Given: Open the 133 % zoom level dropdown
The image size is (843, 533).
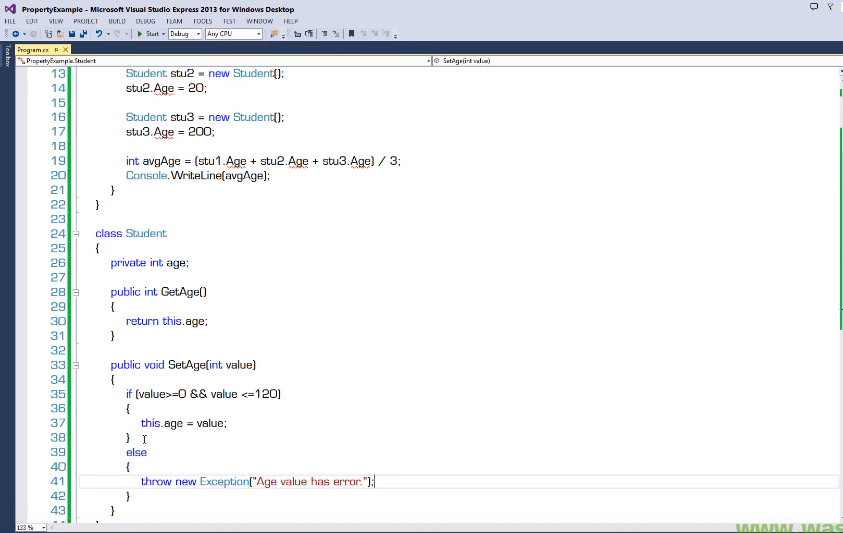Looking at the screenshot, I should [31, 528].
